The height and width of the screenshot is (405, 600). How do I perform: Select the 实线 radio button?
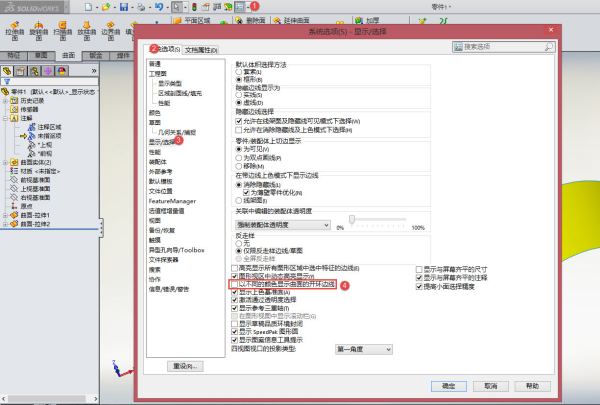click(240, 93)
